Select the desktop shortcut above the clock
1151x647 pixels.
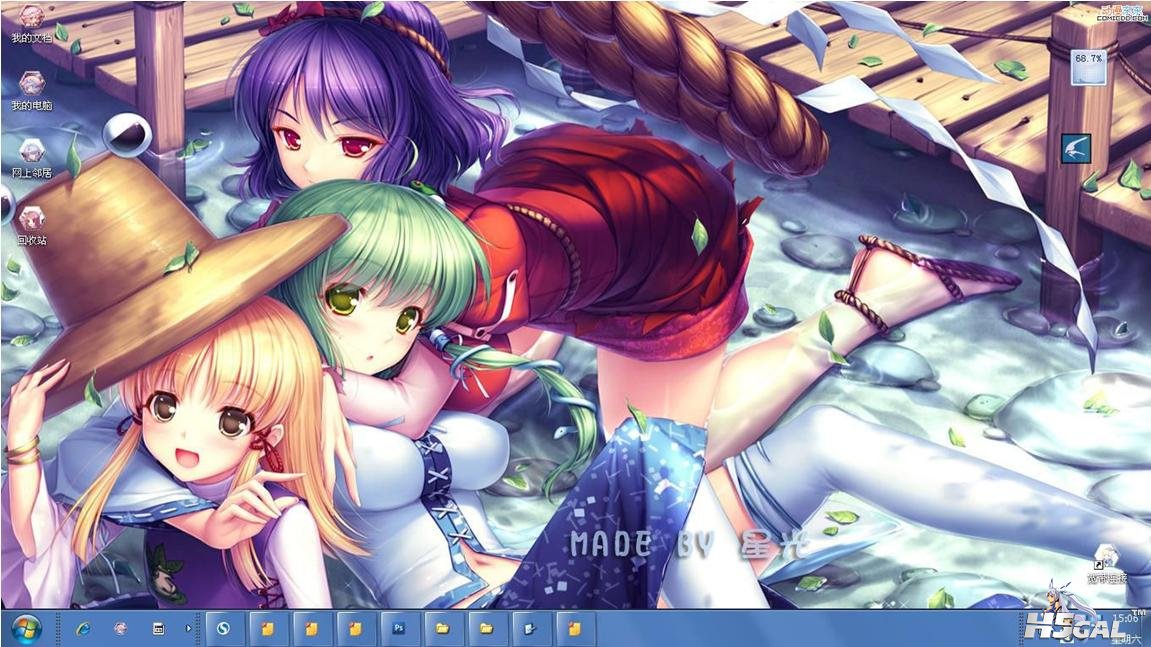[1107, 562]
